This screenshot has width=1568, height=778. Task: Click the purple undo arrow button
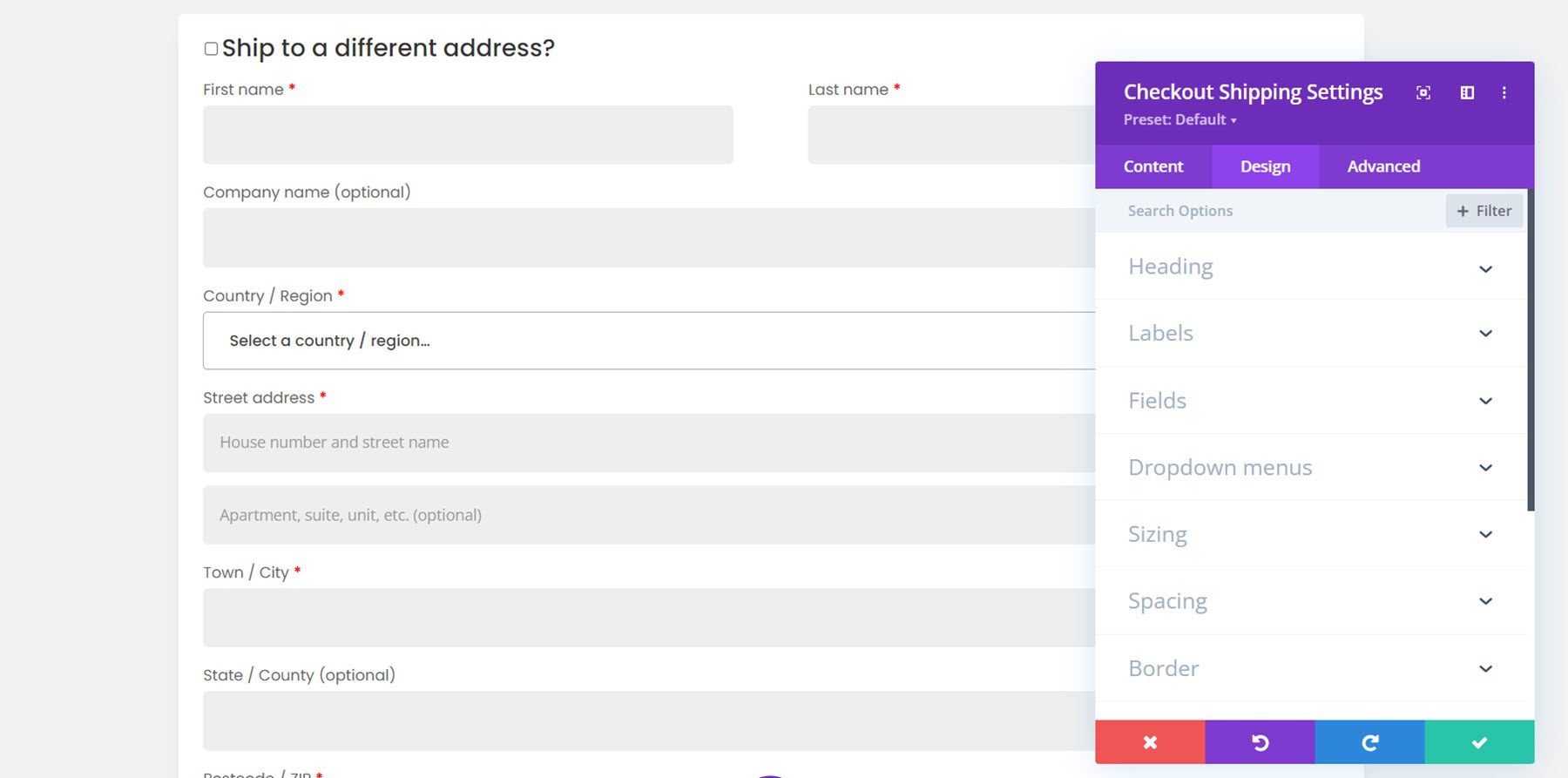point(1260,742)
